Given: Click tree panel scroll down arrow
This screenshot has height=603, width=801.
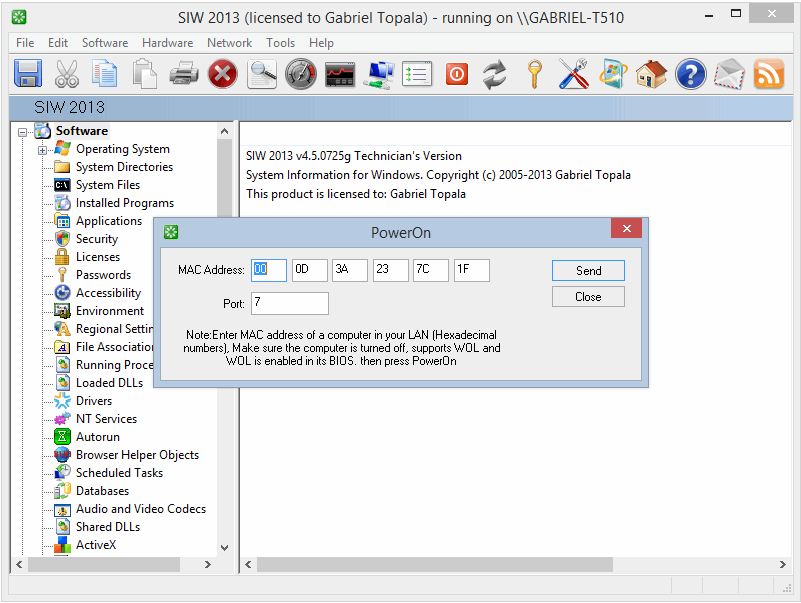Looking at the screenshot, I should pyautogui.click(x=224, y=548).
